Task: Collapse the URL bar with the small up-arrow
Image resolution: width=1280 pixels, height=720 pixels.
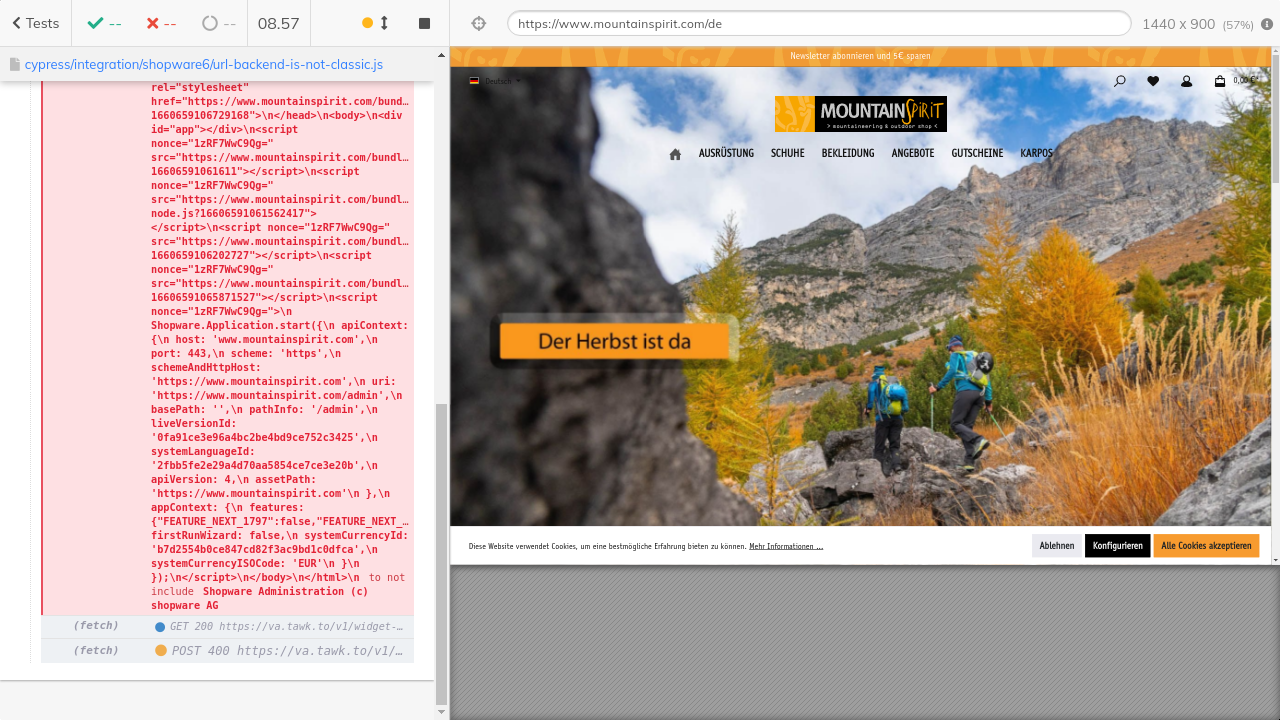Action: click(442, 88)
